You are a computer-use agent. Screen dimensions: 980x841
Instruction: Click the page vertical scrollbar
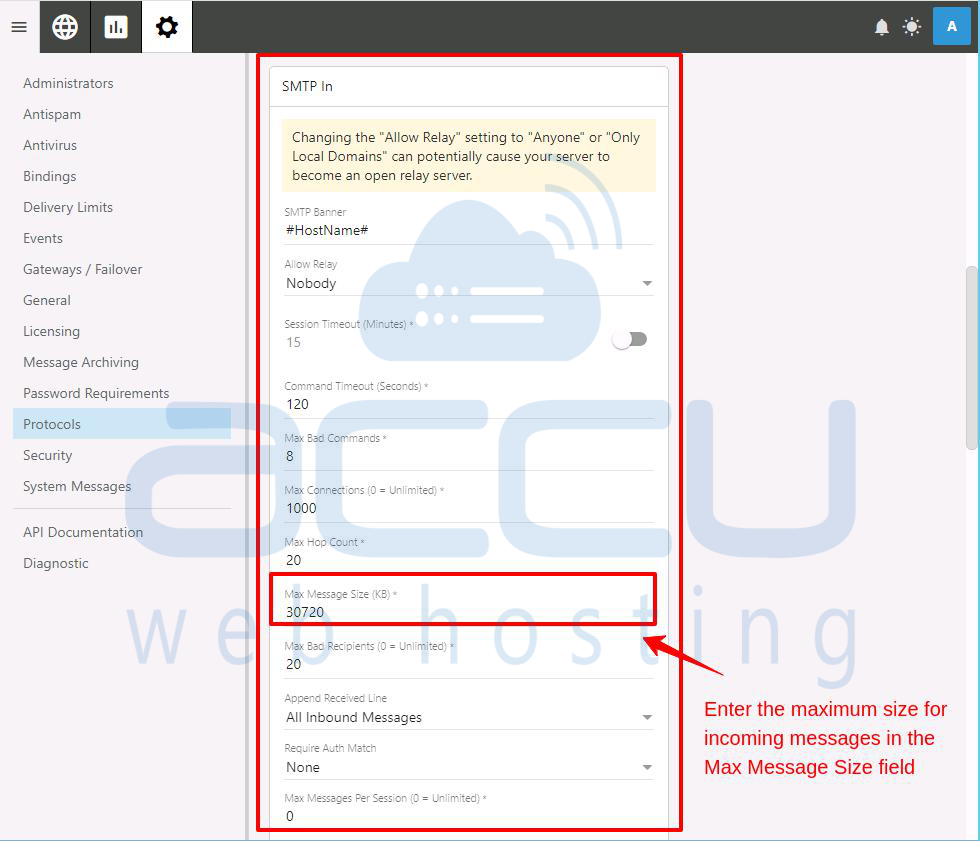[971, 357]
